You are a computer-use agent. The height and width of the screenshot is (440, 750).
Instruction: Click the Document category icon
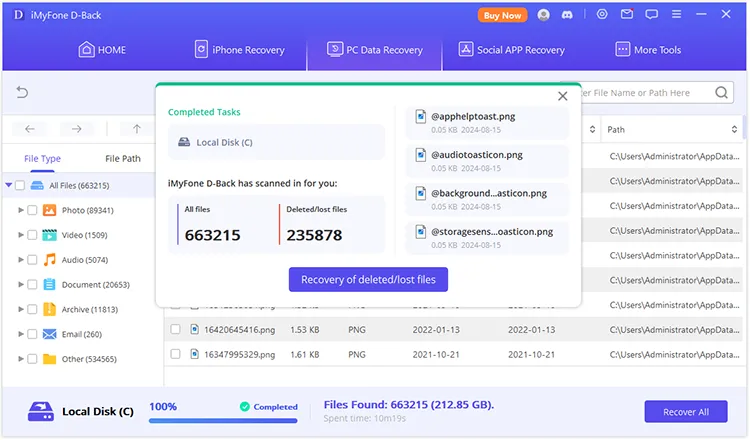click(49, 285)
